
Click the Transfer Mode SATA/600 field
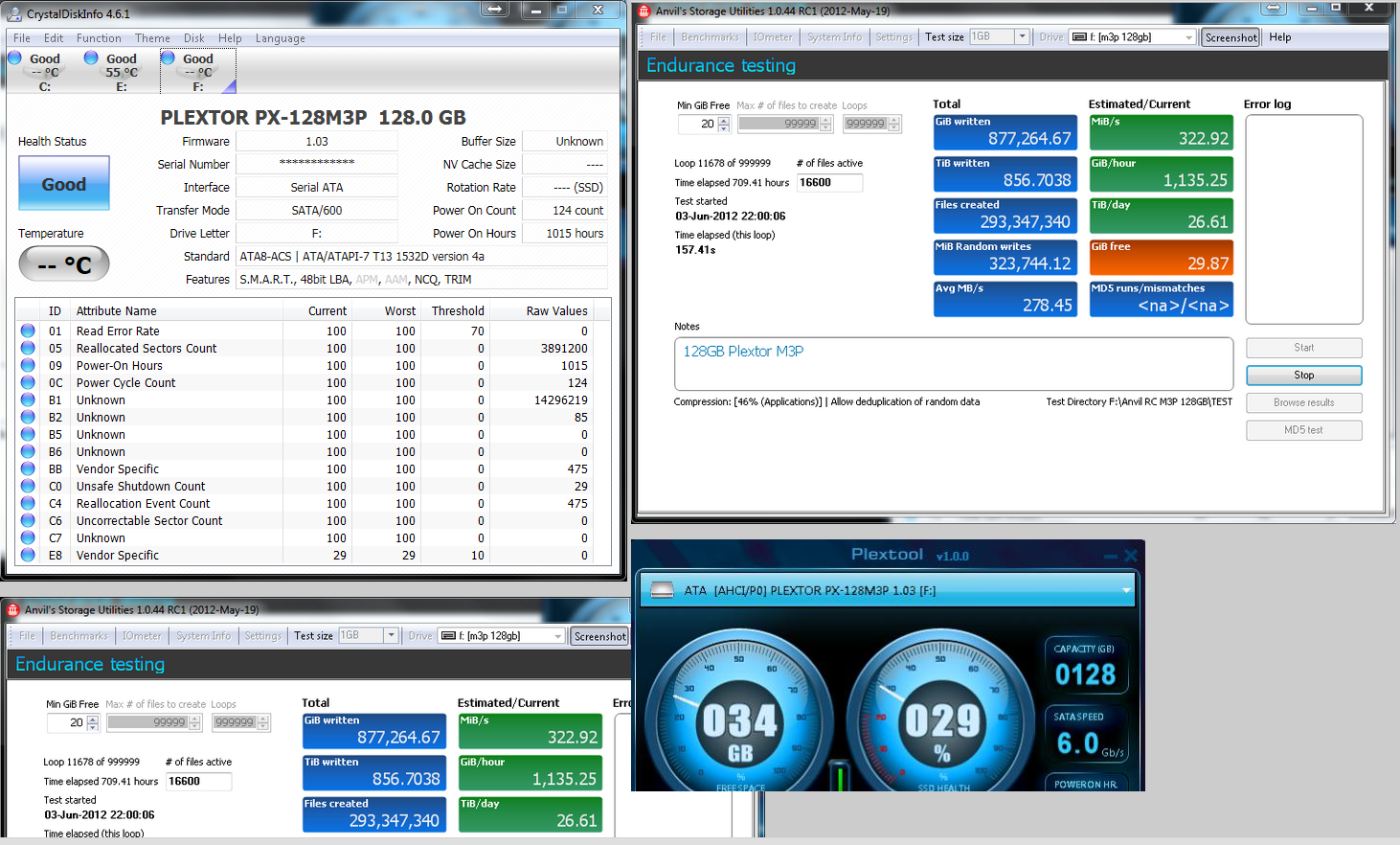tap(317, 211)
